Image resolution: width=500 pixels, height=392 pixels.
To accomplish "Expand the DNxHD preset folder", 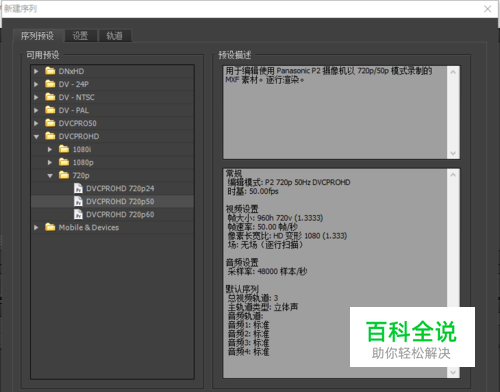I will pos(36,71).
